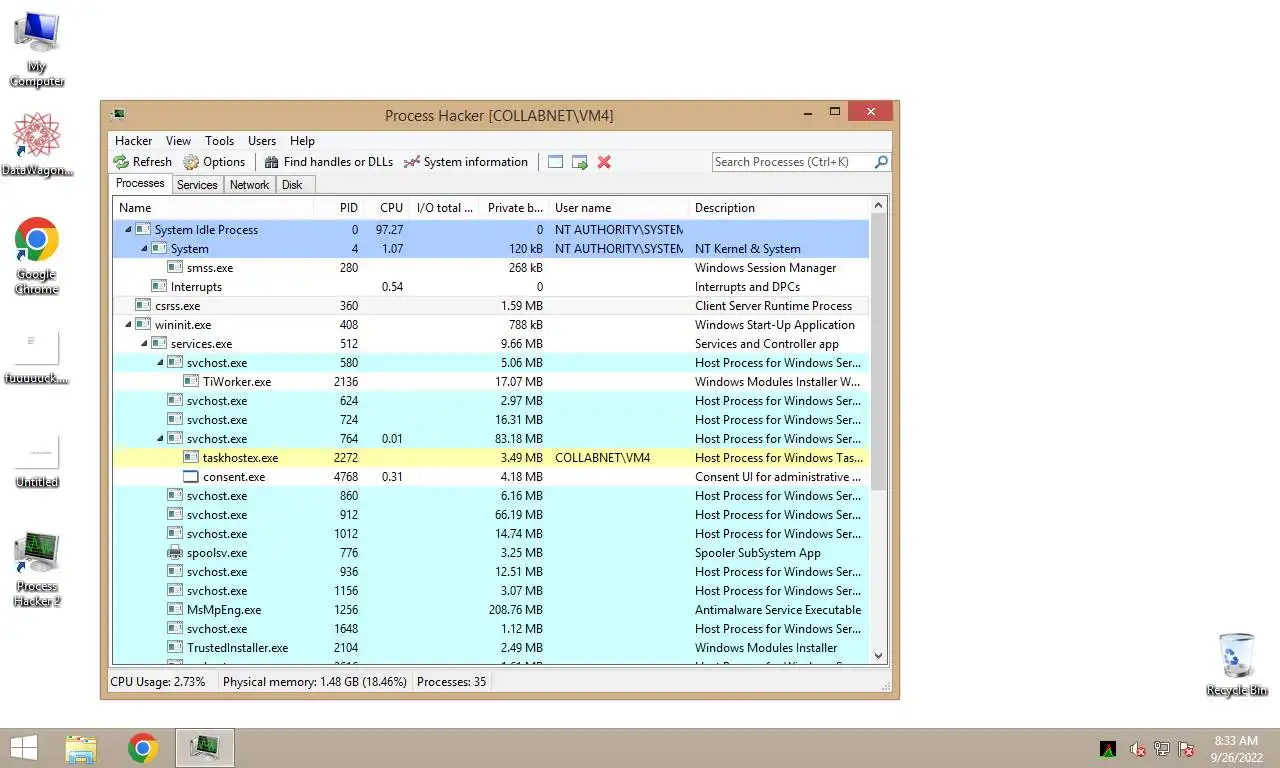Open the DataWagon desktop shortcut
Image resolution: width=1280 pixels, height=768 pixels.
tap(37, 144)
